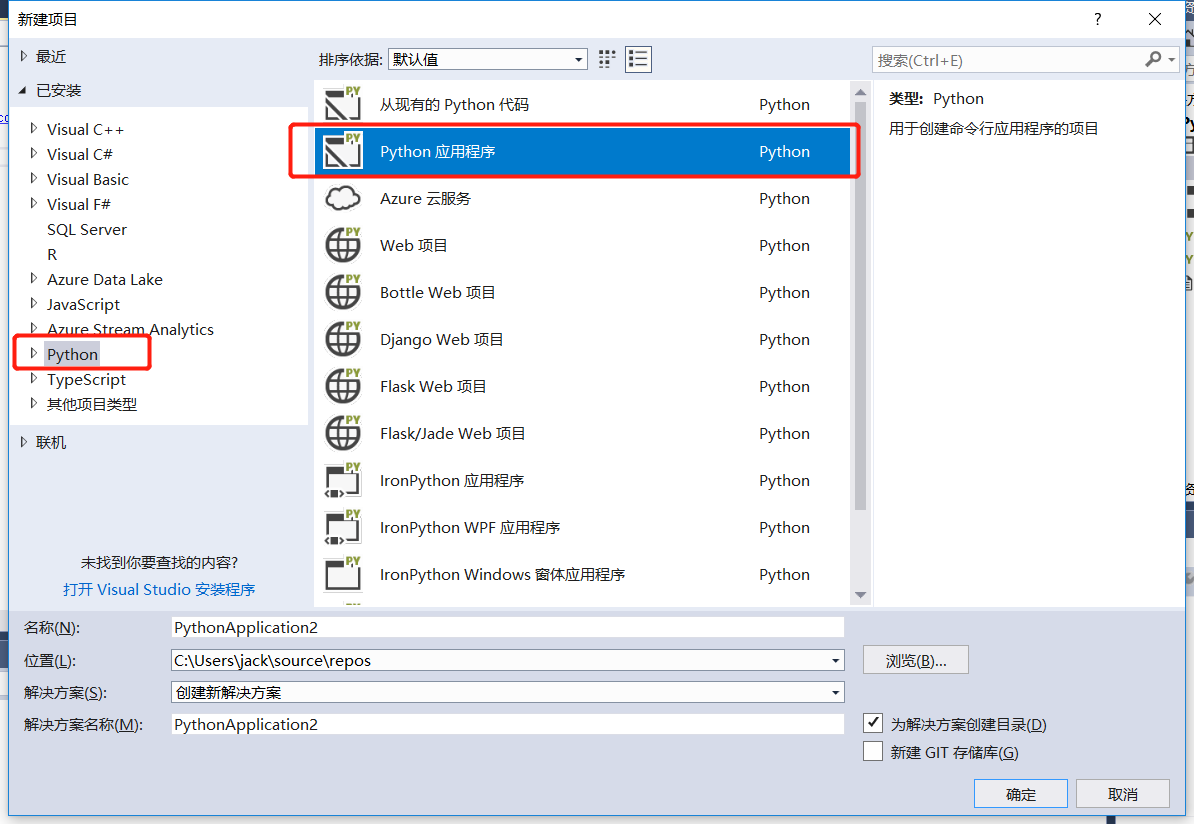Select Visual F# in the tree

[x=78, y=204]
